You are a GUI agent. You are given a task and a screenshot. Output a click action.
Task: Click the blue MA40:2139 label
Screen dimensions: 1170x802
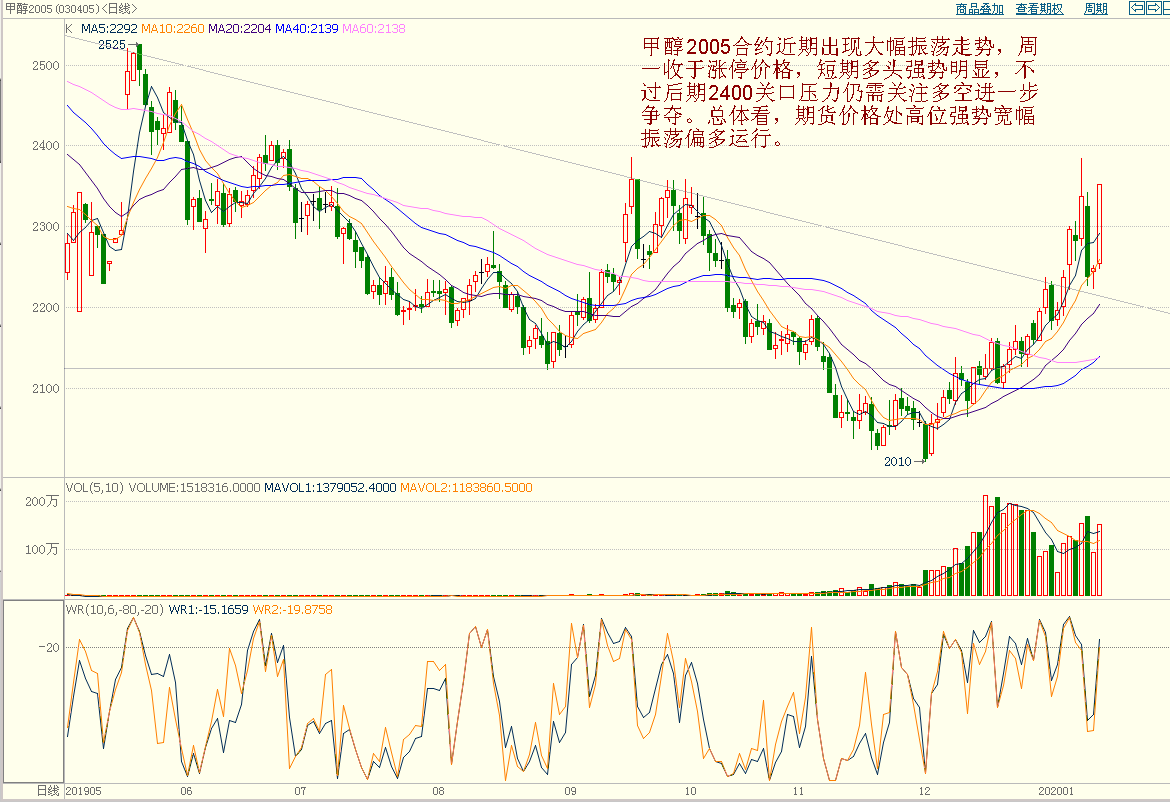(x=307, y=28)
